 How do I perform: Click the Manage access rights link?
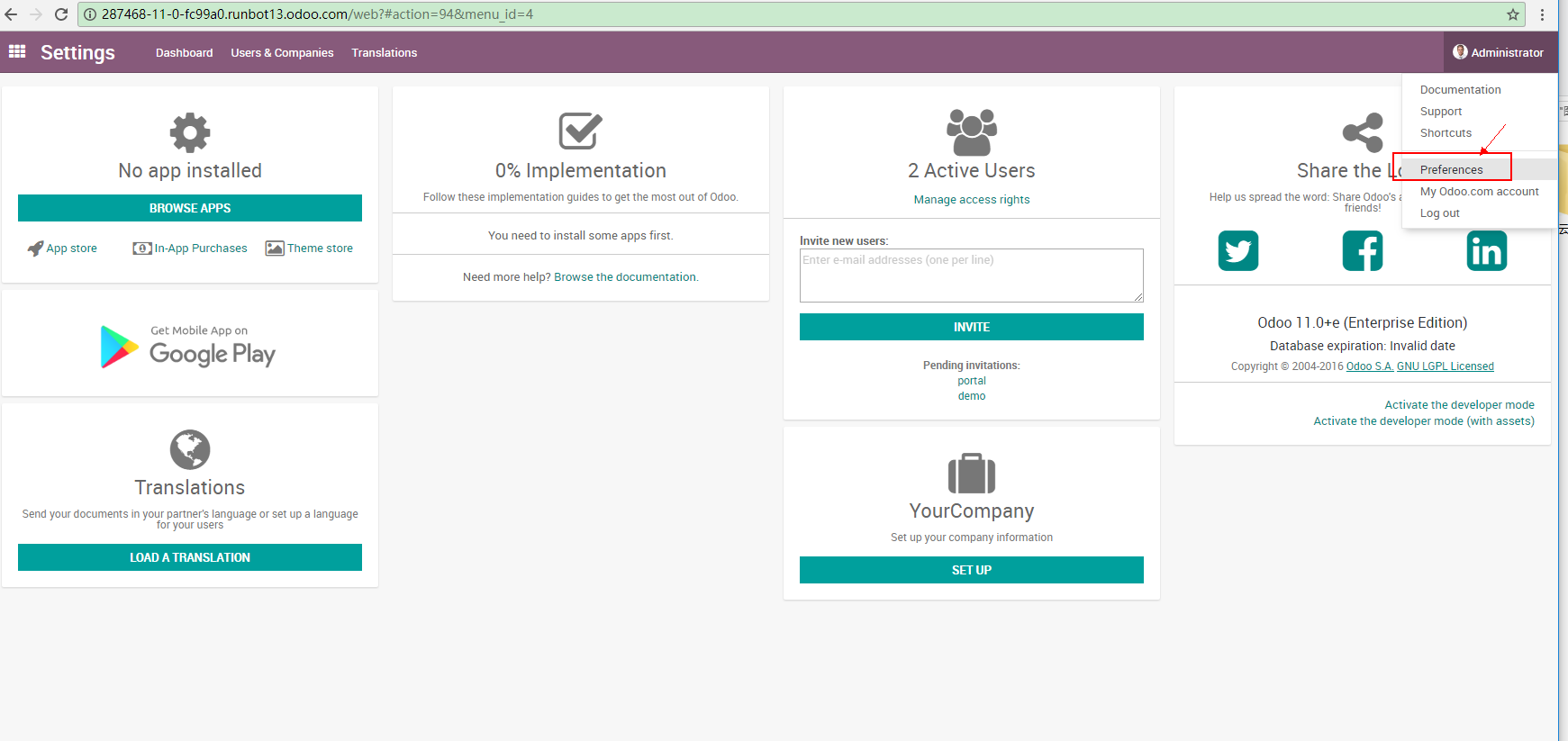[x=971, y=200]
